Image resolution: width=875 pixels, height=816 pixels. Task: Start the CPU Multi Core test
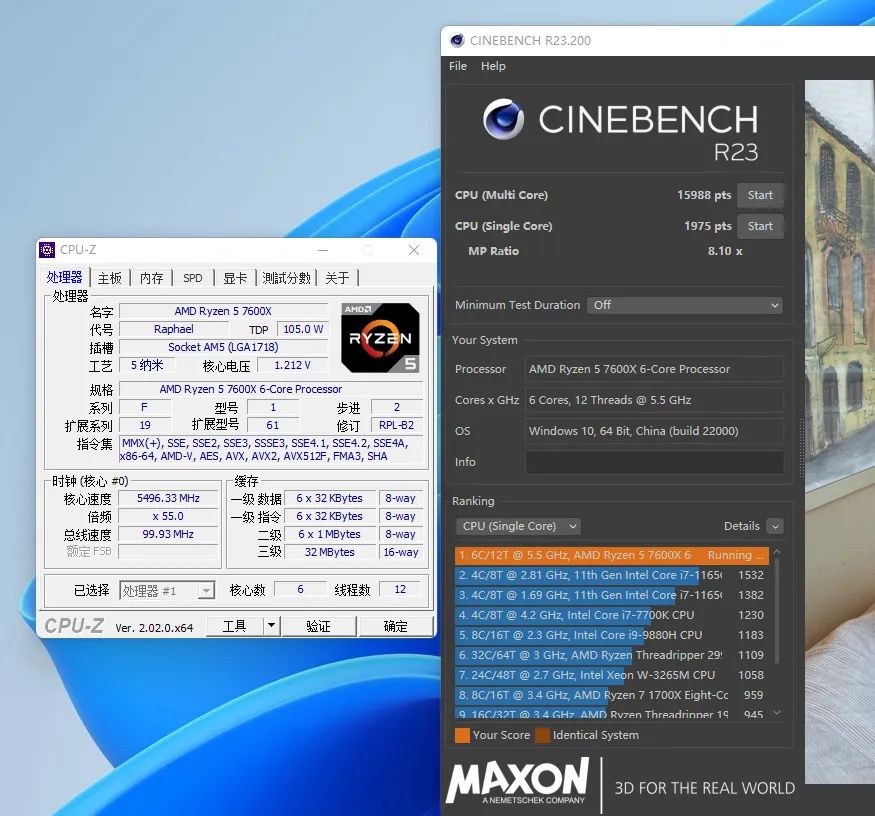(x=760, y=195)
